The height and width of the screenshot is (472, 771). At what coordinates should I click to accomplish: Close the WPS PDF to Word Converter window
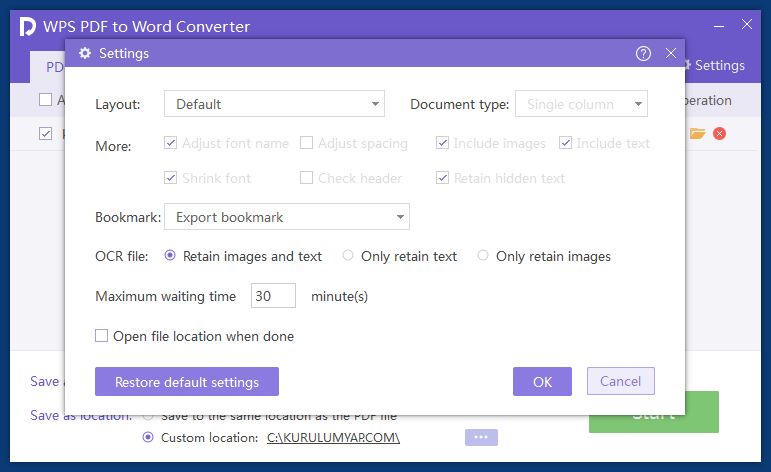(x=746, y=24)
